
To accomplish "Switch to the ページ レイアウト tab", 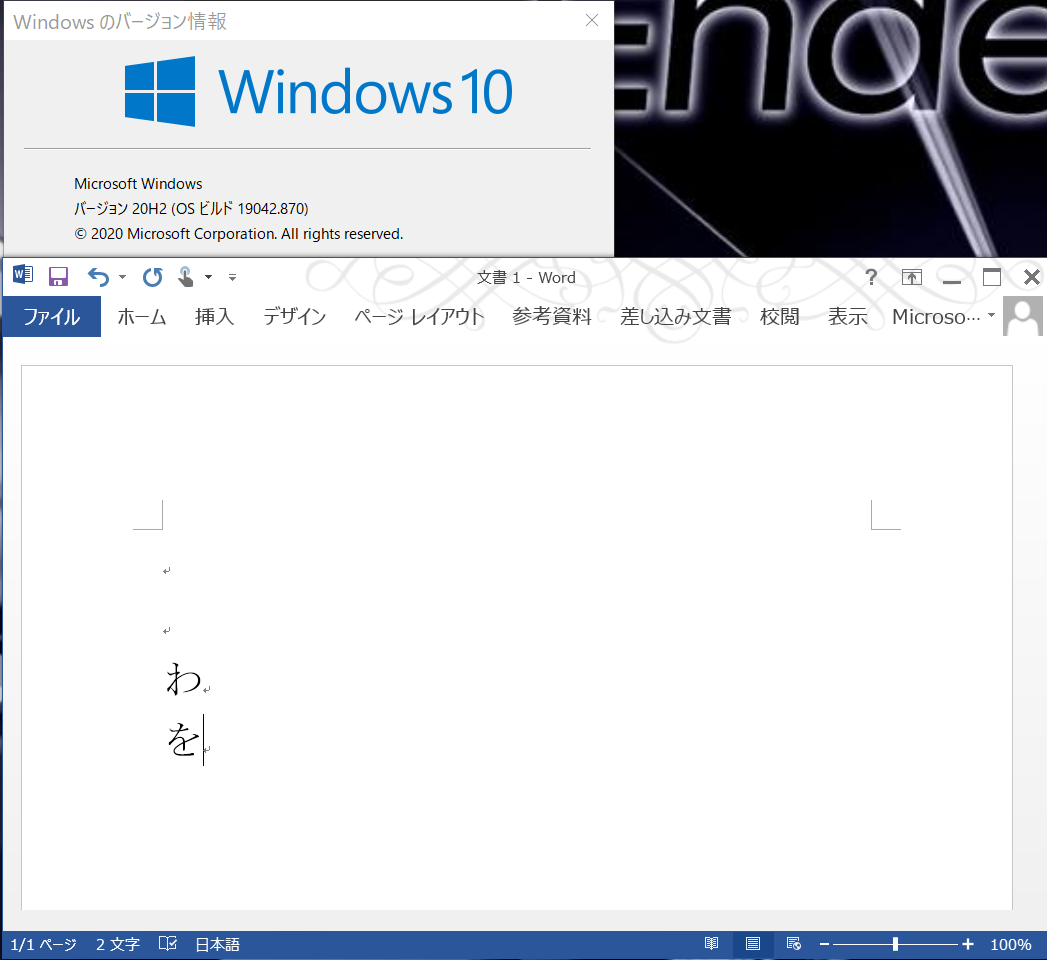I will pos(419,316).
